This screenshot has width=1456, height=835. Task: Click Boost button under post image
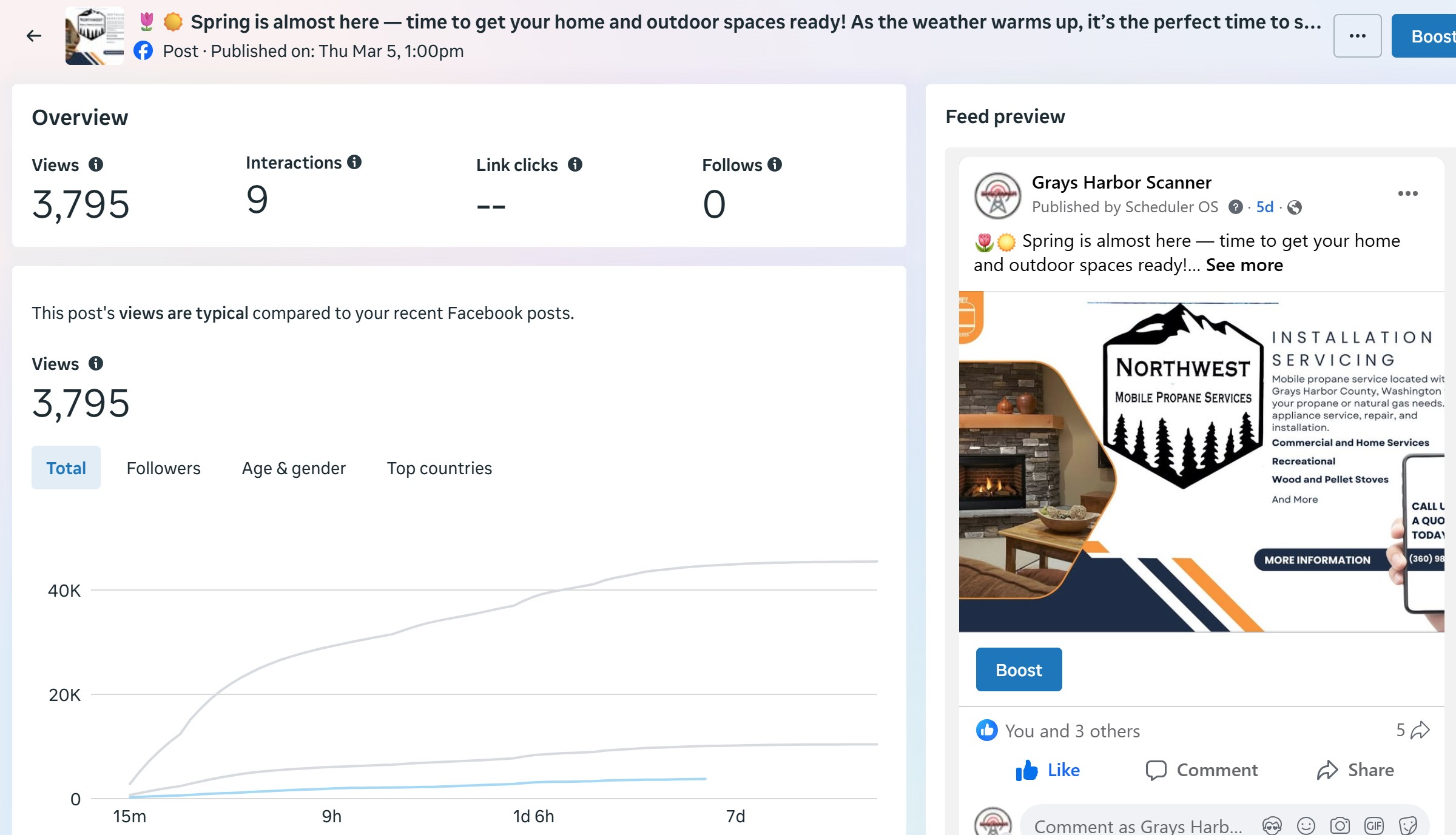[x=1019, y=669]
